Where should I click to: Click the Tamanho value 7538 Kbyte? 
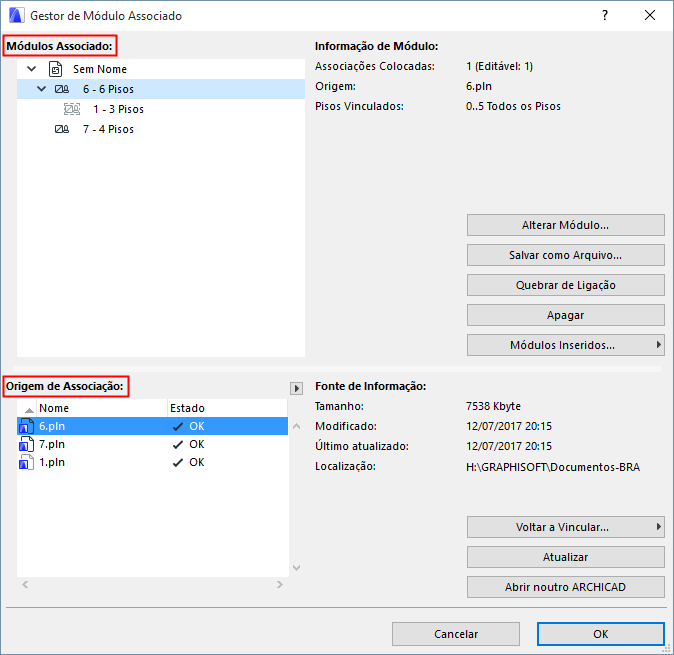coord(493,406)
